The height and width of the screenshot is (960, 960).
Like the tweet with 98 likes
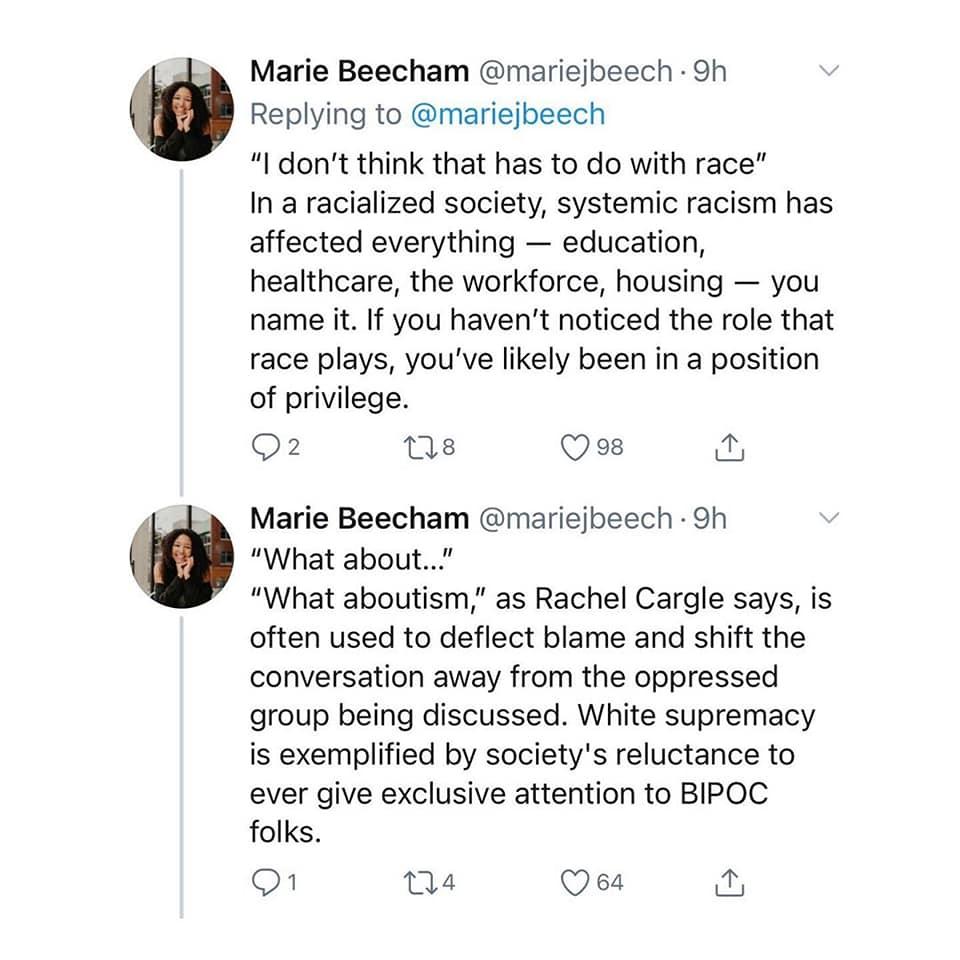pos(575,447)
